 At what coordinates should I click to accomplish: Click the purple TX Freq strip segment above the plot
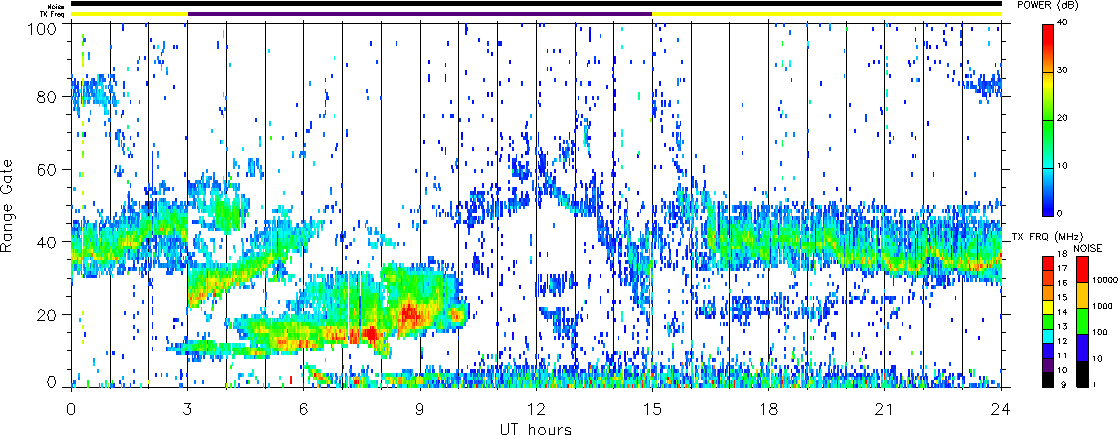coord(420,14)
